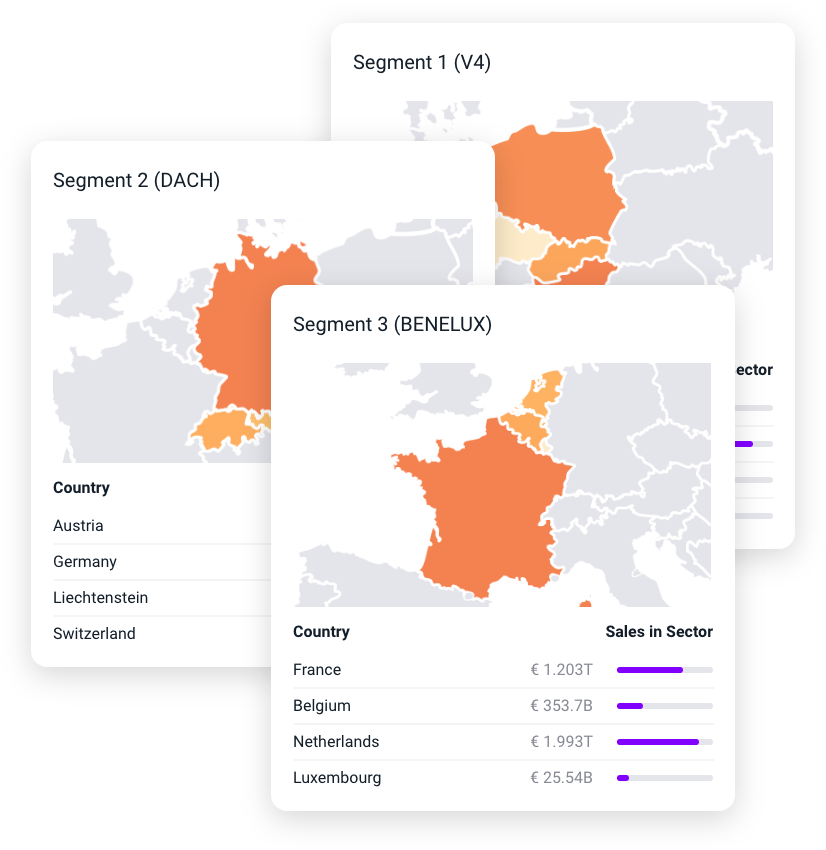Click the Luxembourg table row label
Image resolution: width=826 pixels, height=850 pixels.
[337, 778]
